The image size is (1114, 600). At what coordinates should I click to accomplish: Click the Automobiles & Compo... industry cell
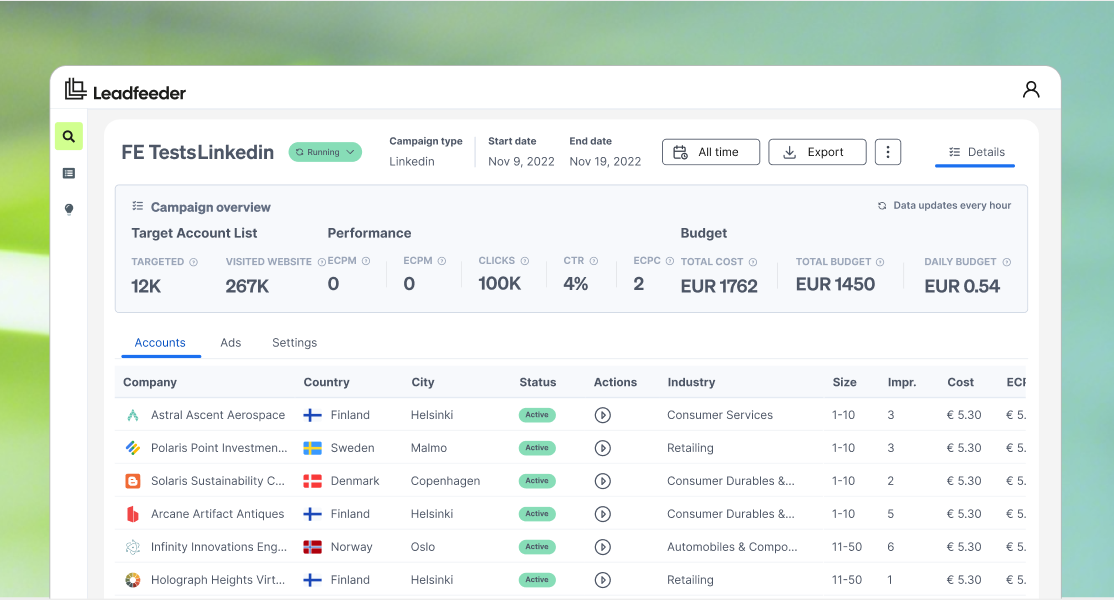[732, 547]
